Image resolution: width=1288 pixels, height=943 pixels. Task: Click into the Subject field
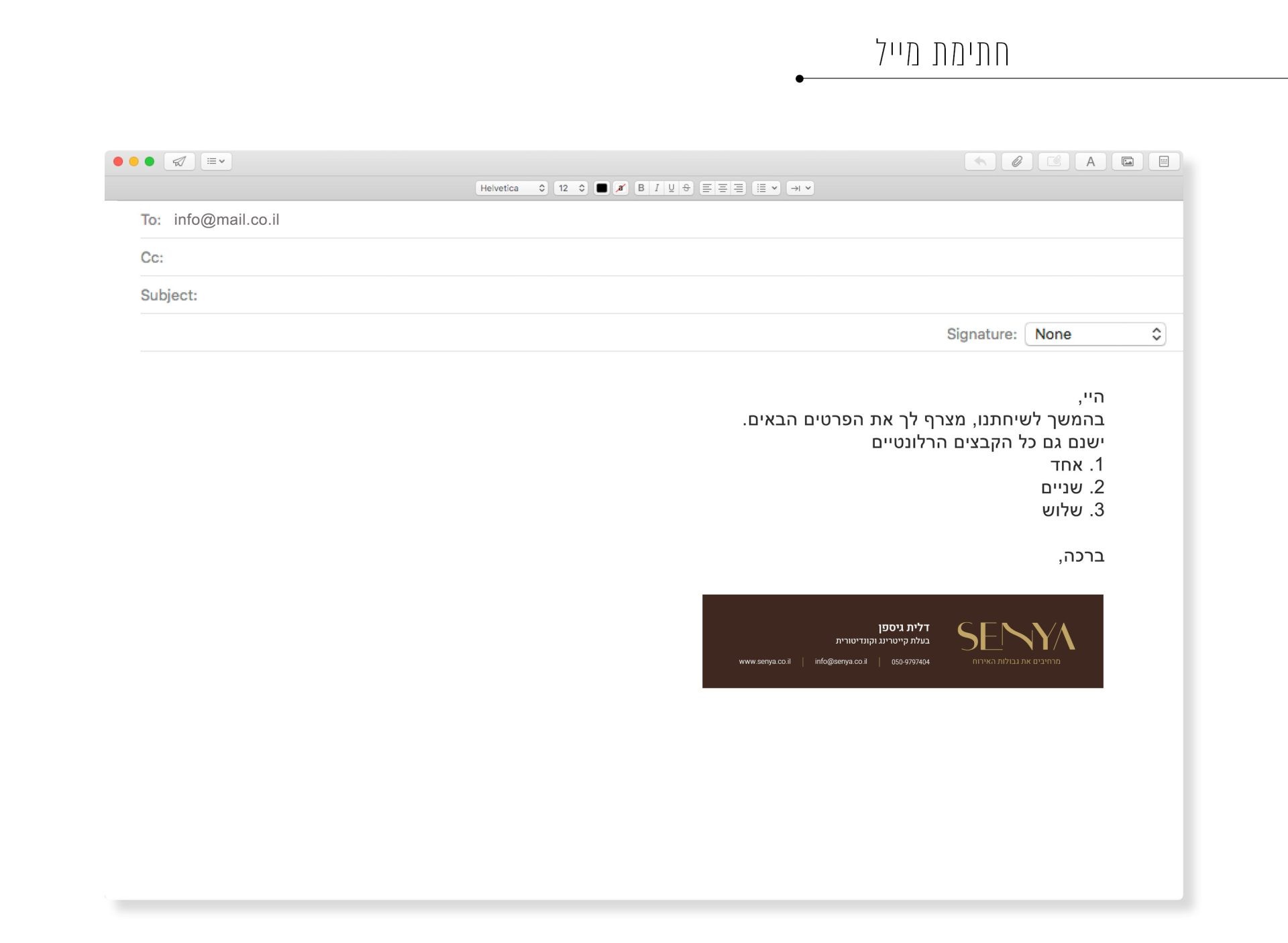pos(661,295)
